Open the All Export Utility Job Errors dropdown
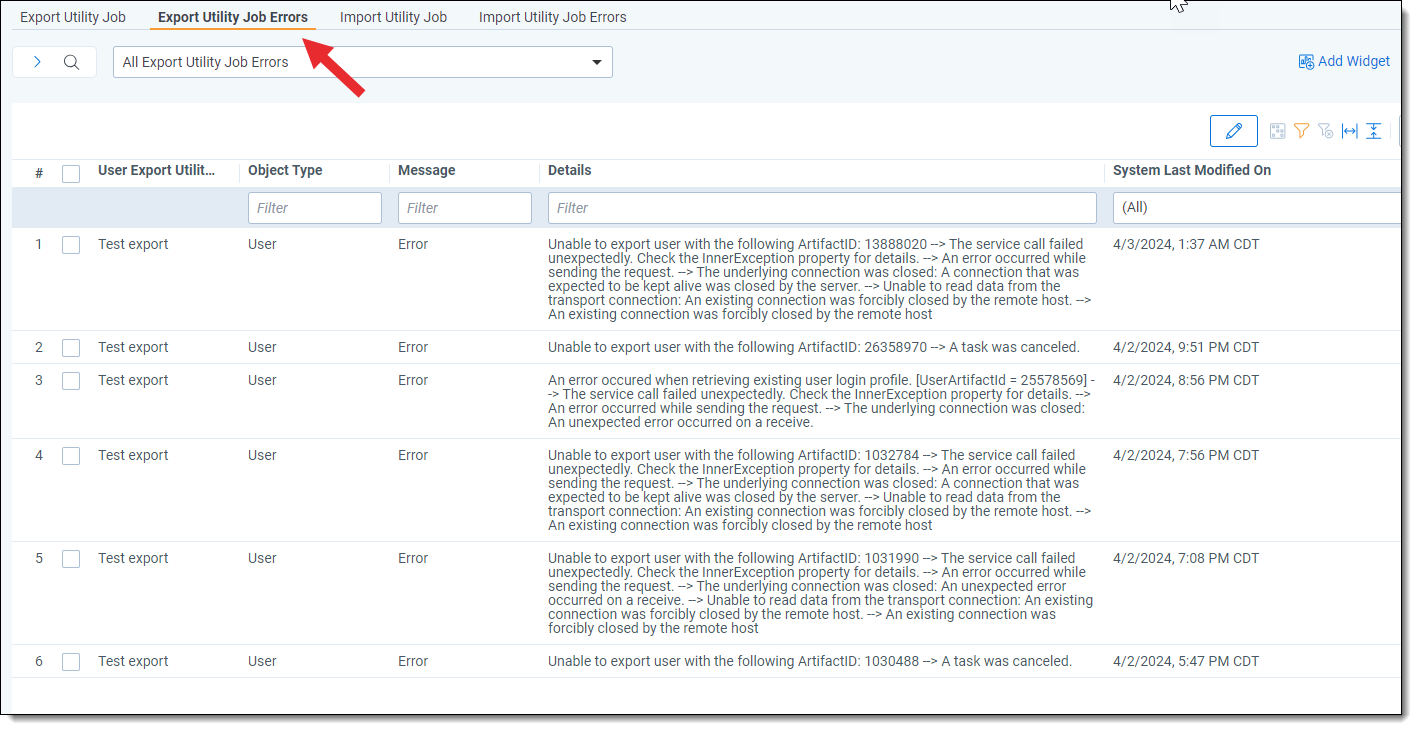Viewport: 1417px width, 730px height. click(362, 62)
